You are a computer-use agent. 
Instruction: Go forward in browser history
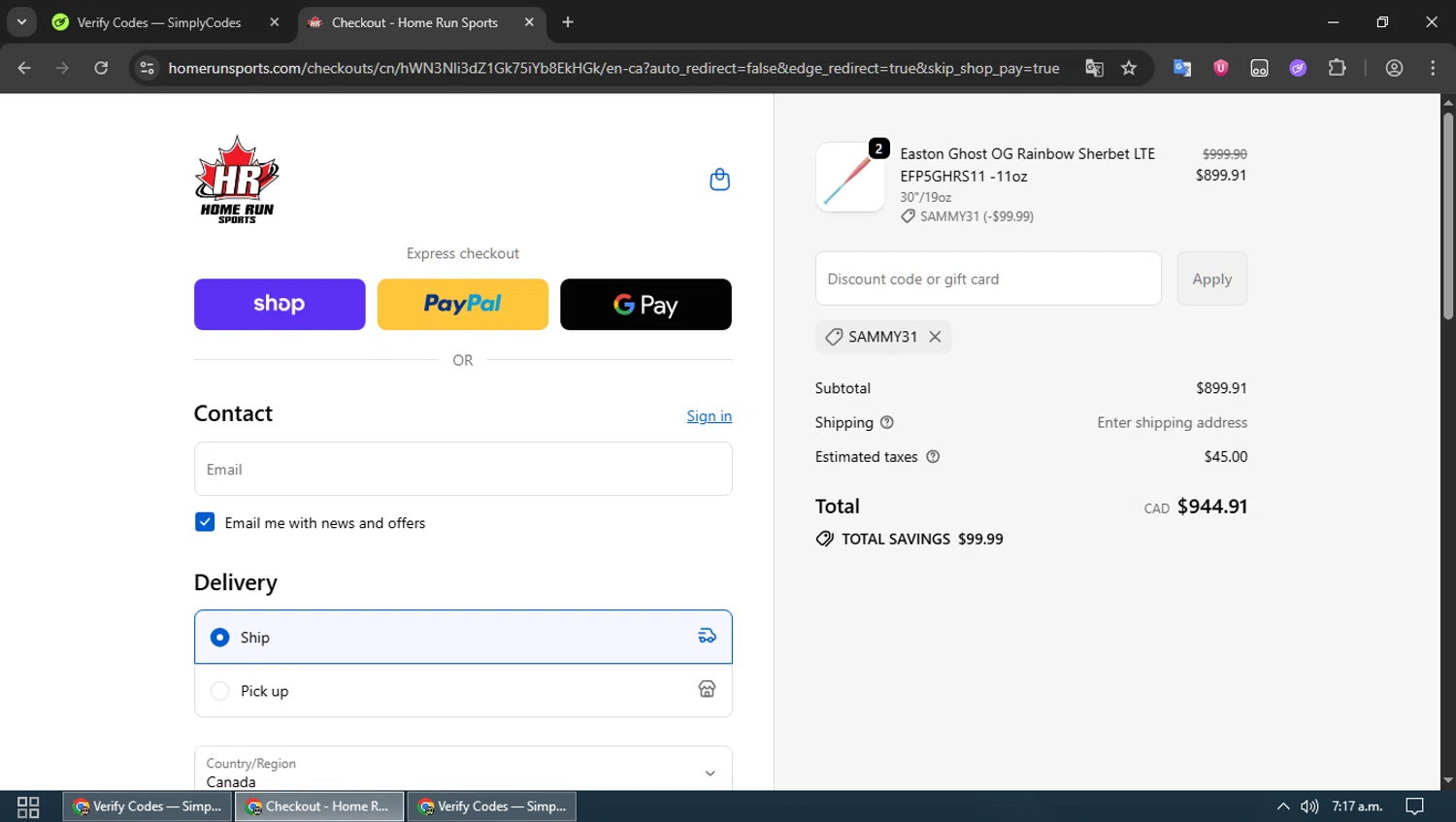click(x=62, y=68)
